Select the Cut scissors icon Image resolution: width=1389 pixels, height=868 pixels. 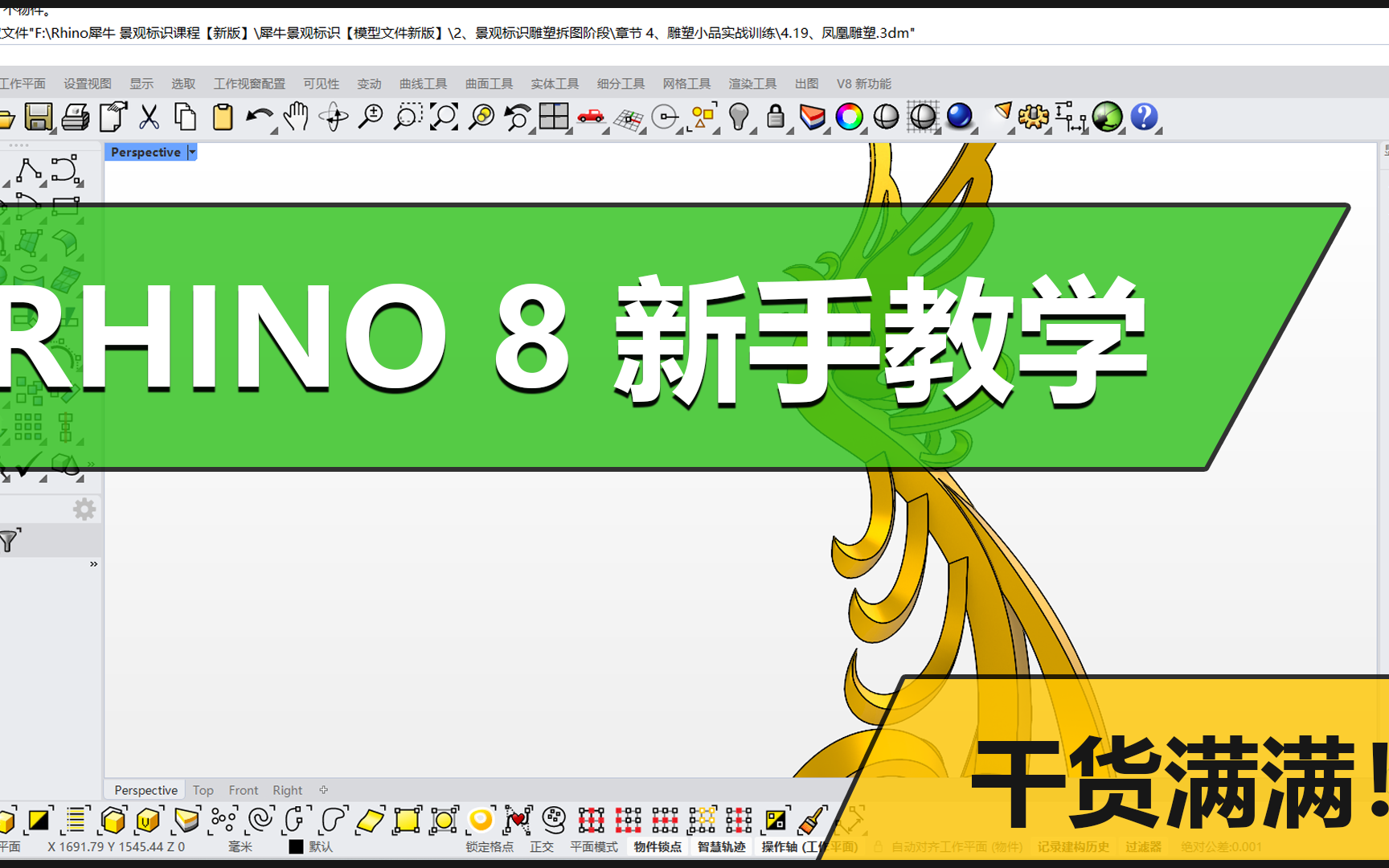tap(149, 117)
